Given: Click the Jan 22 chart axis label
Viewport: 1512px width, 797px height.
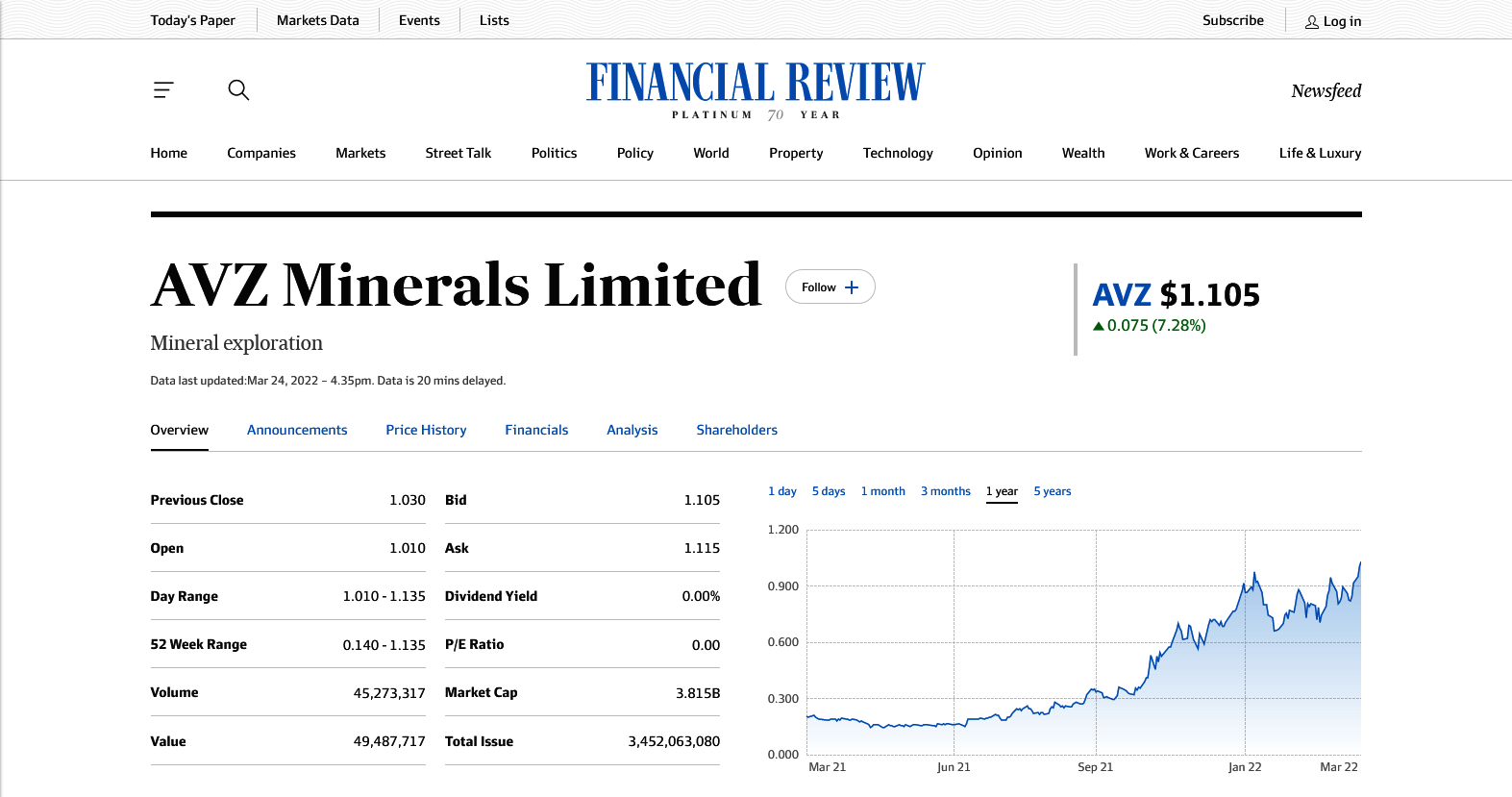Looking at the screenshot, I should 1245,767.
